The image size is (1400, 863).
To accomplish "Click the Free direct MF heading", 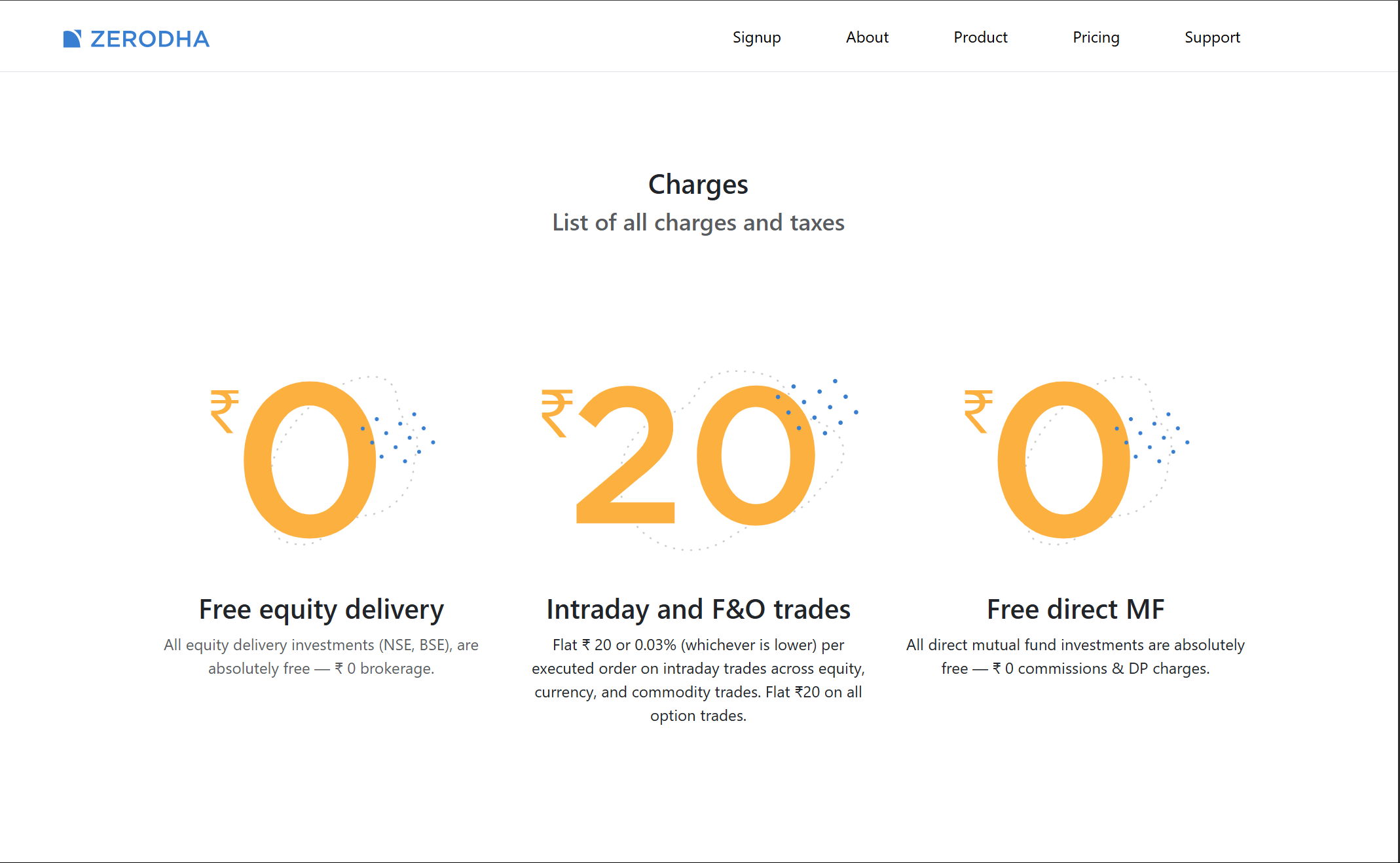I will pos(1075,610).
